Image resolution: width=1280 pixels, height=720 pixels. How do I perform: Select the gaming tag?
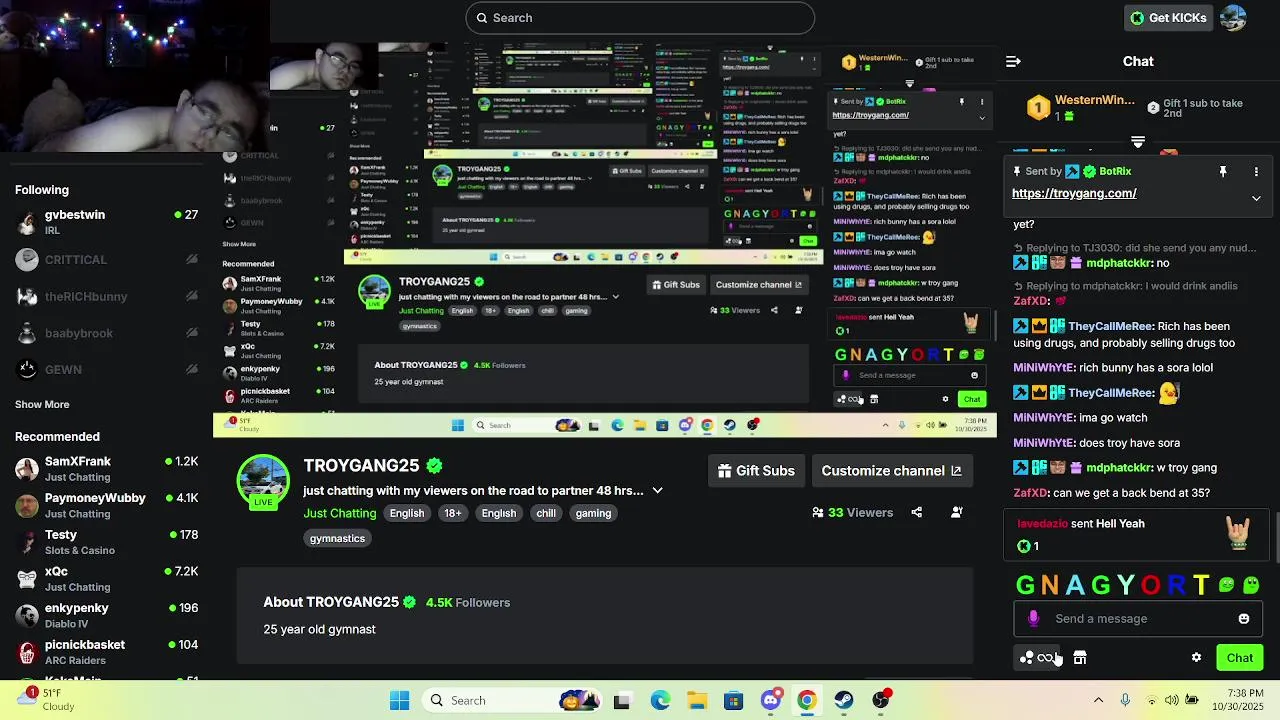pos(593,513)
